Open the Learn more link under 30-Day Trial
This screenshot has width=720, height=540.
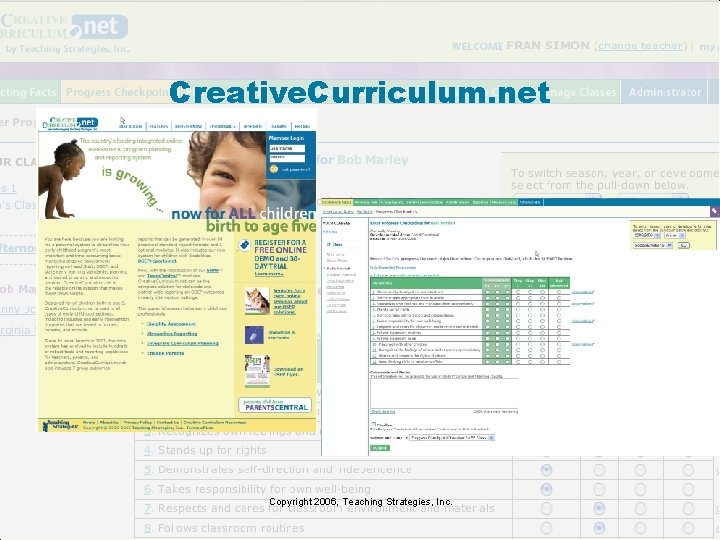269,274
